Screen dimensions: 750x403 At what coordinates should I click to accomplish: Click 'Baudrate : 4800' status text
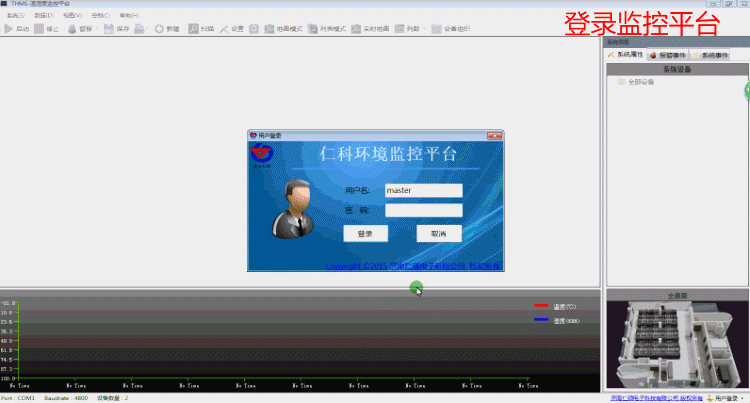pos(66,398)
